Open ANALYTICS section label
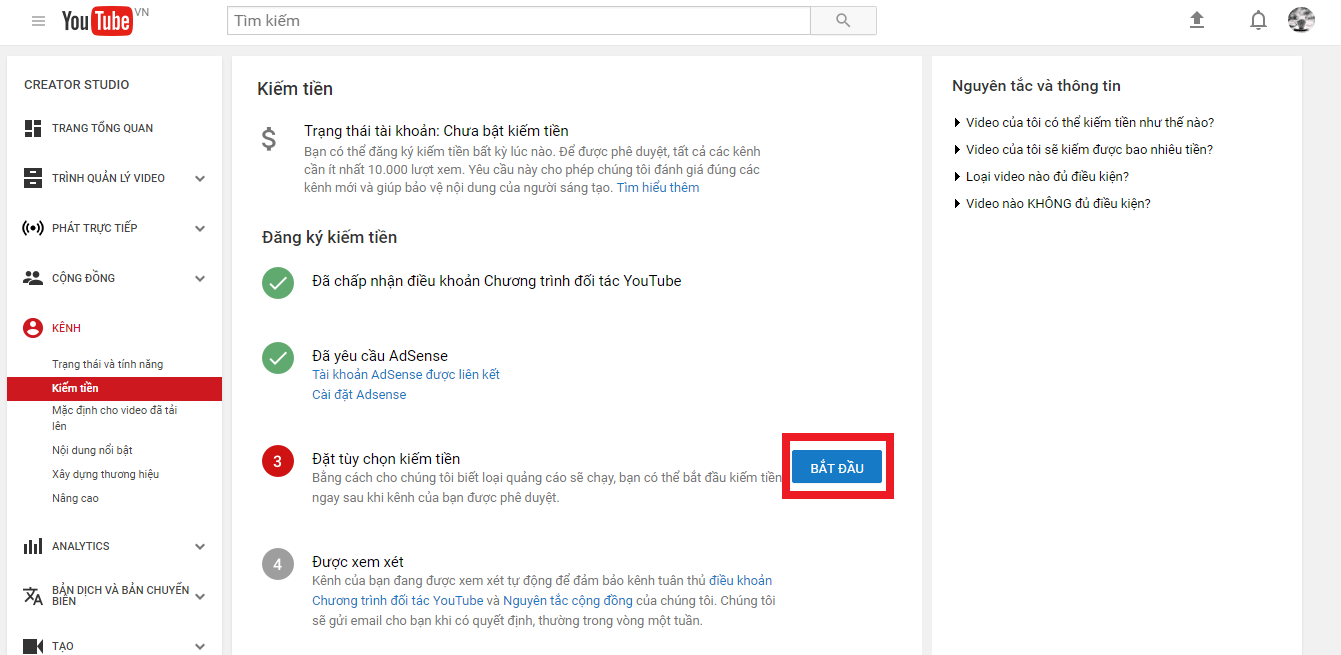This screenshot has width=1341, height=655. click(x=81, y=546)
